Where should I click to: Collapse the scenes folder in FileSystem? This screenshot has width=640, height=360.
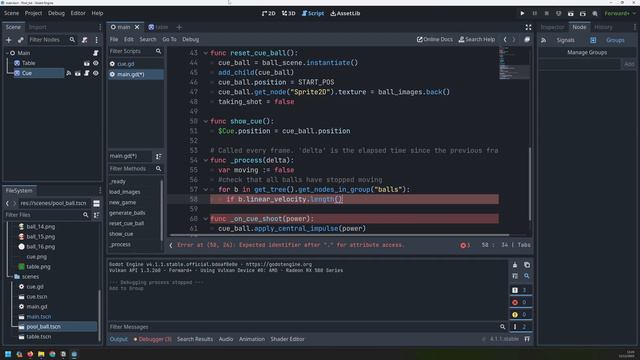coord(10,277)
